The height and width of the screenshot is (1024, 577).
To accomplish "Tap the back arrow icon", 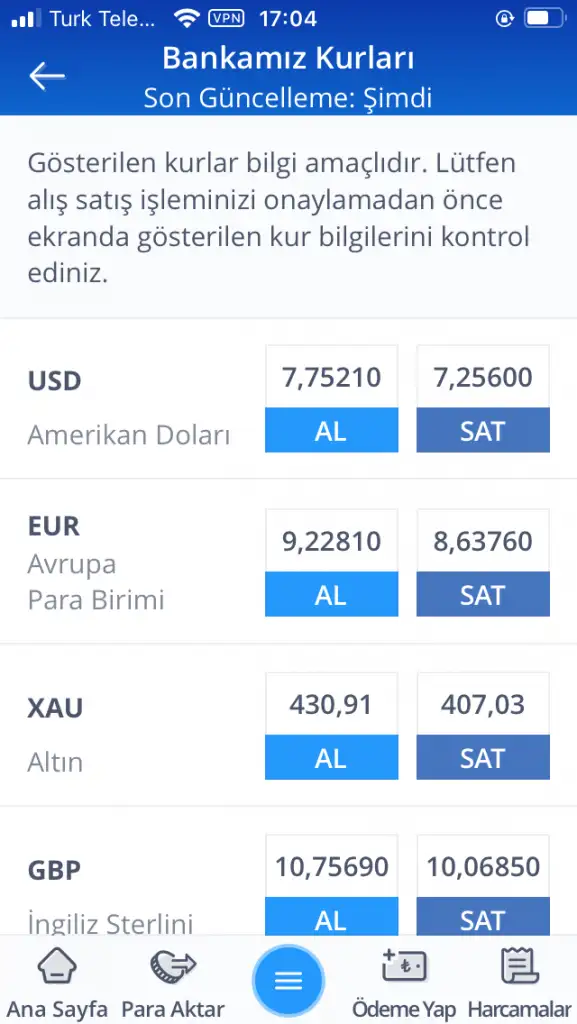I will [x=47, y=76].
